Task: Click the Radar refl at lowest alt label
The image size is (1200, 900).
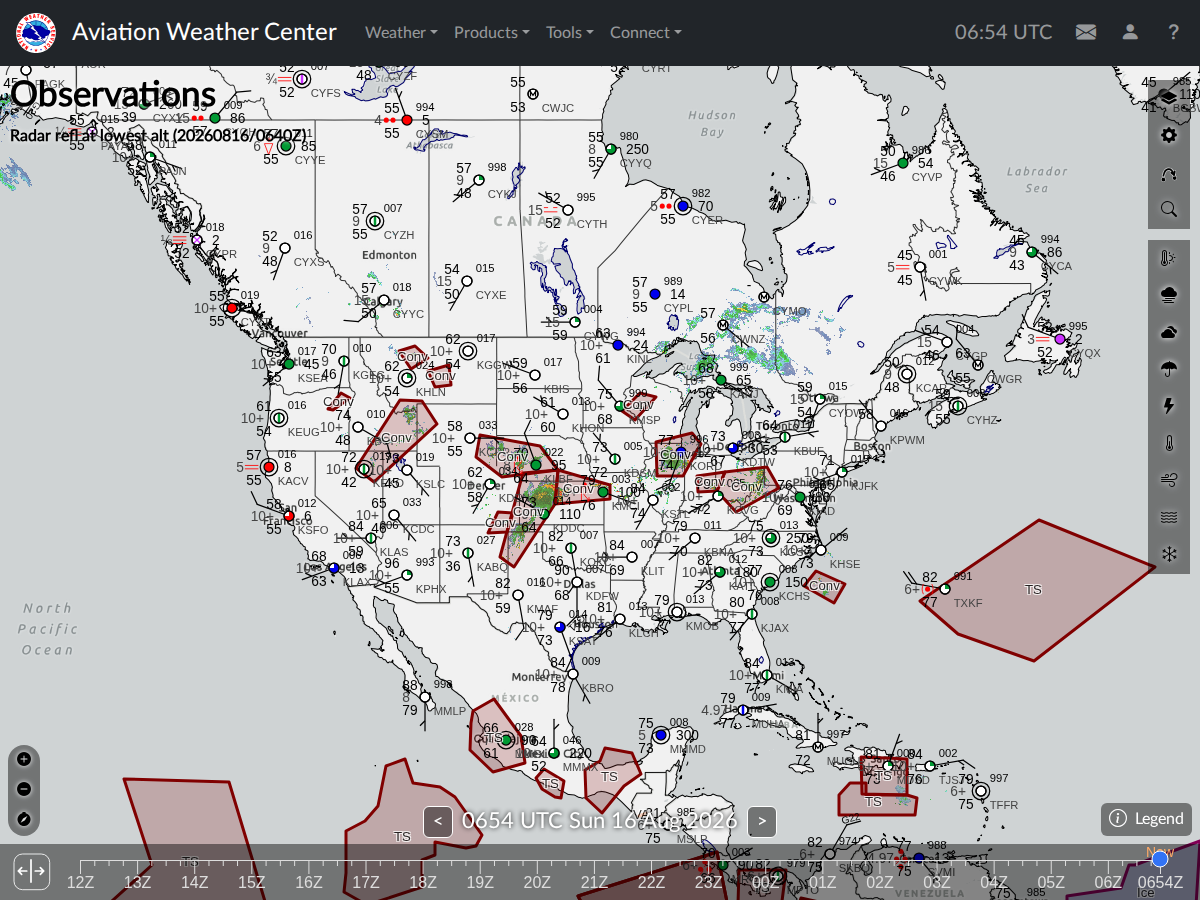Action: (159, 134)
